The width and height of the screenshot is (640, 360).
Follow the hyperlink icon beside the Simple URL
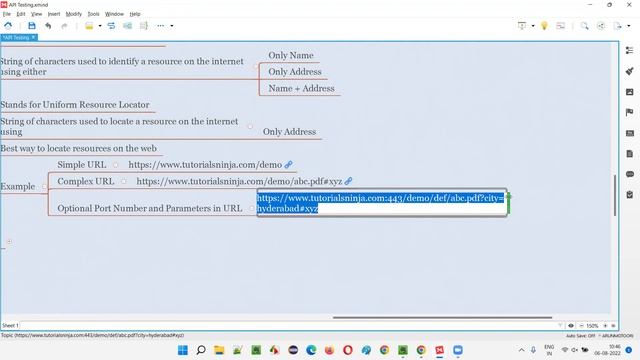(289, 164)
